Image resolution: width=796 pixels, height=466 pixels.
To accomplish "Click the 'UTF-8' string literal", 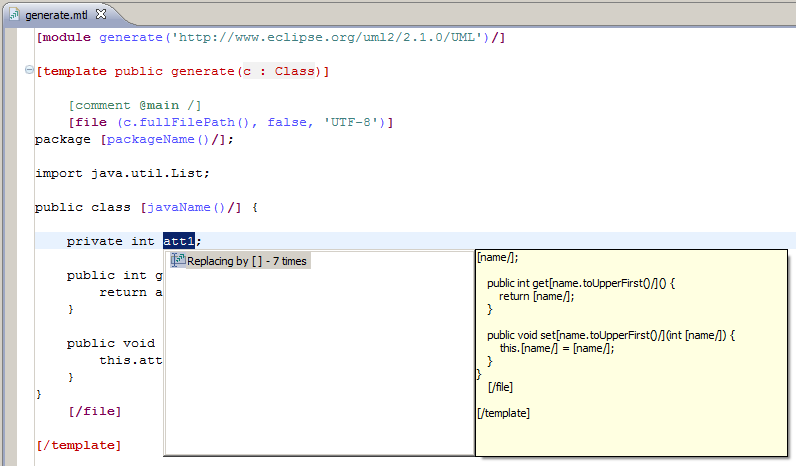I will (x=354, y=122).
